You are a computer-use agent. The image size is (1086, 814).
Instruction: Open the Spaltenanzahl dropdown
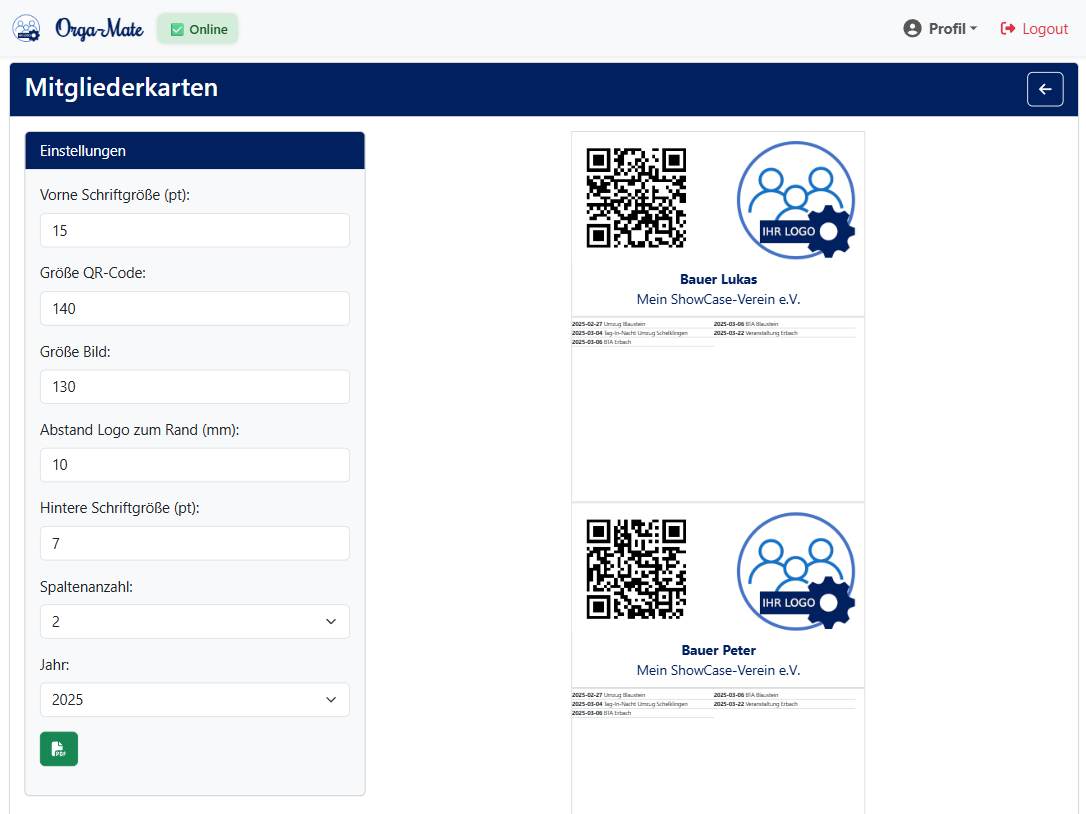pos(194,621)
